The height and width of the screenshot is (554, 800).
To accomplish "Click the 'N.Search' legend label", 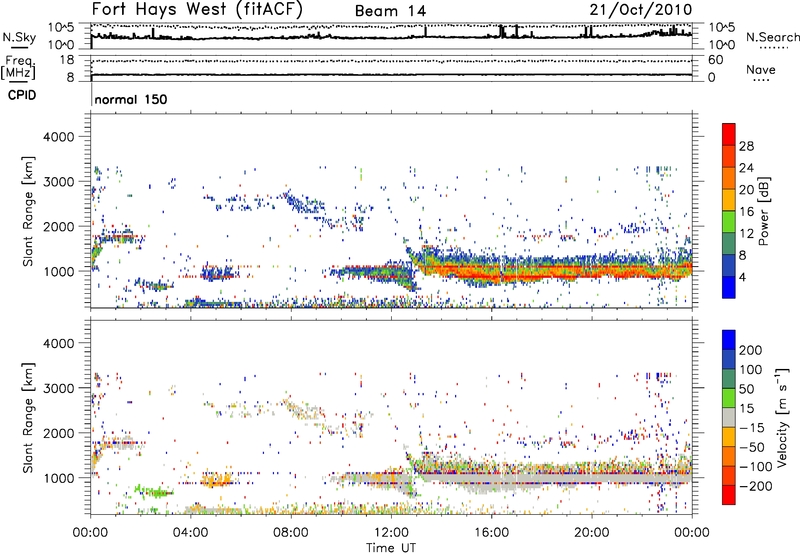I will pos(772,37).
